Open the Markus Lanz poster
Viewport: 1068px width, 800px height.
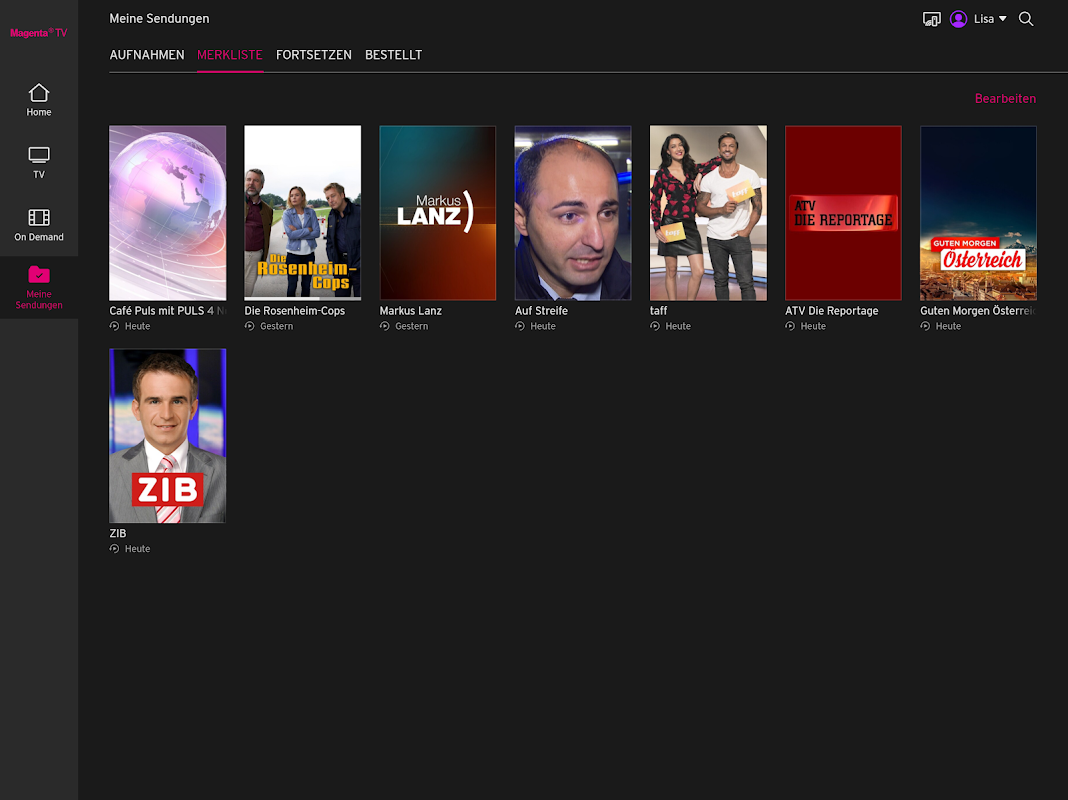[x=438, y=212]
